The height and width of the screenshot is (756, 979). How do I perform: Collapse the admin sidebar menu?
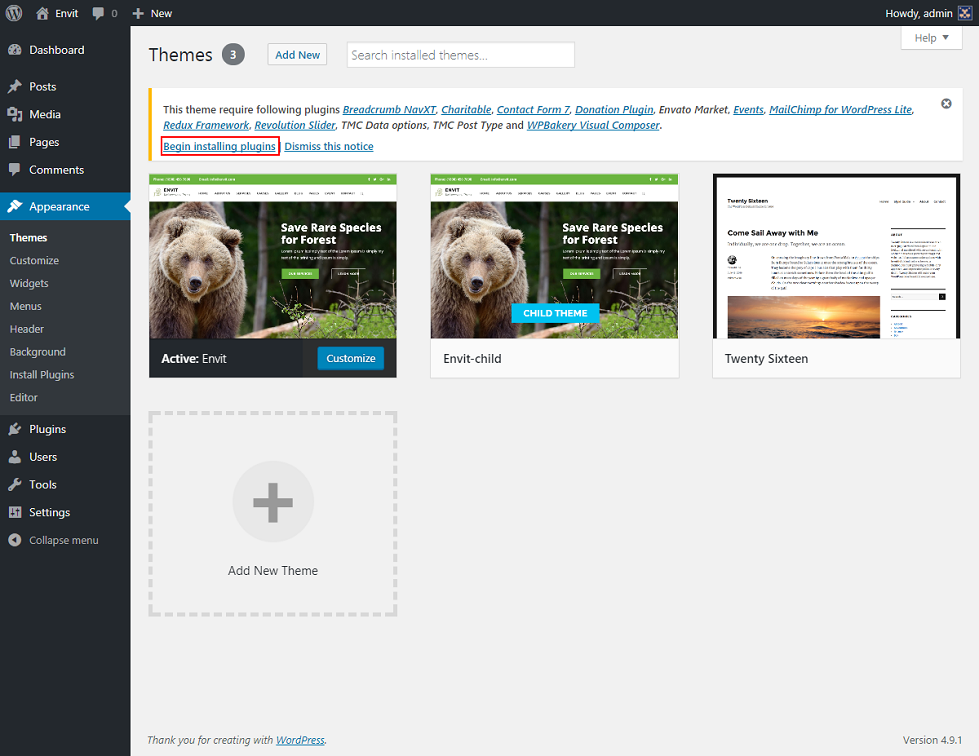(63, 540)
